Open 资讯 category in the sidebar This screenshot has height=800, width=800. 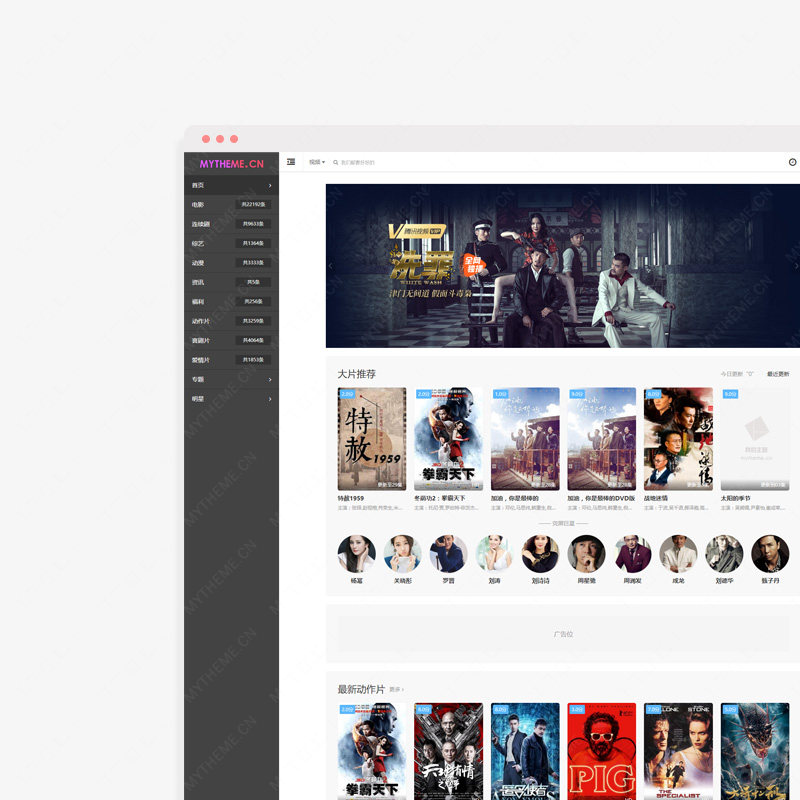(232, 282)
